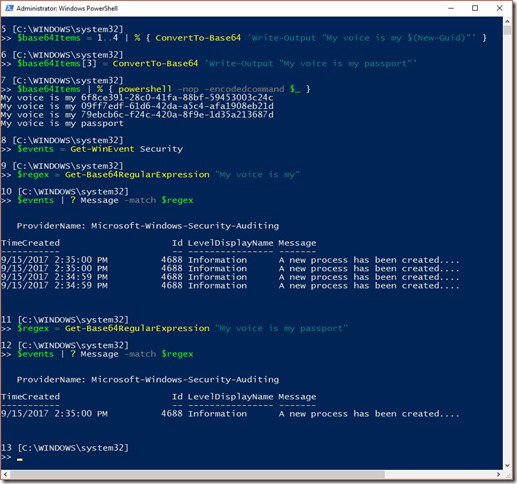Click the vertical scrollbar down arrow

click(507, 465)
